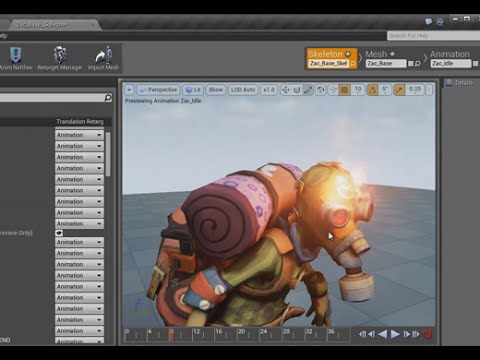Click magnifier icon next to Zac_Base mesh field
Image resolution: width=480 pixels, height=360 pixels.
pyautogui.click(x=418, y=63)
